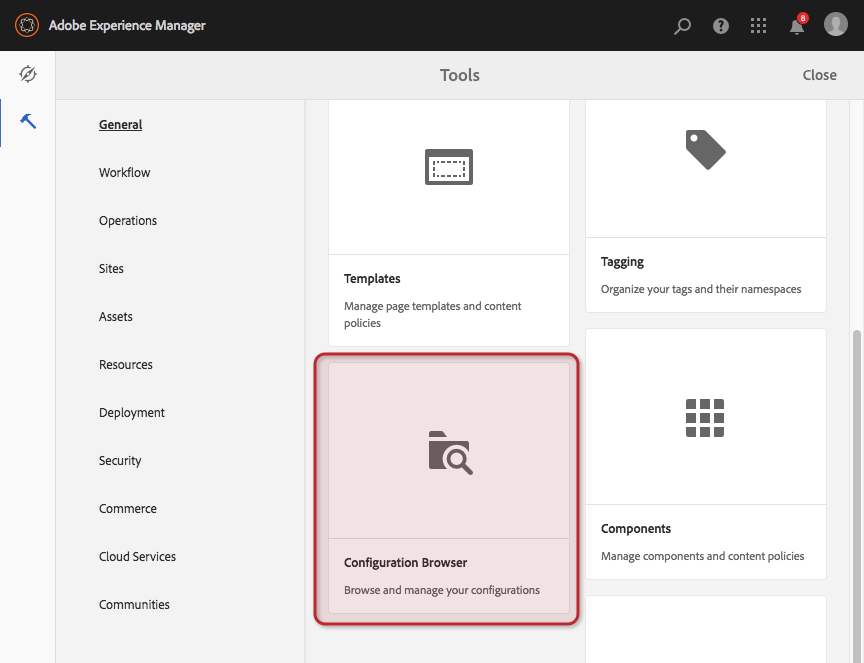The height and width of the screenshot is (663, 864).
Task: Select the General category
Action: click(x=121, y=125)
